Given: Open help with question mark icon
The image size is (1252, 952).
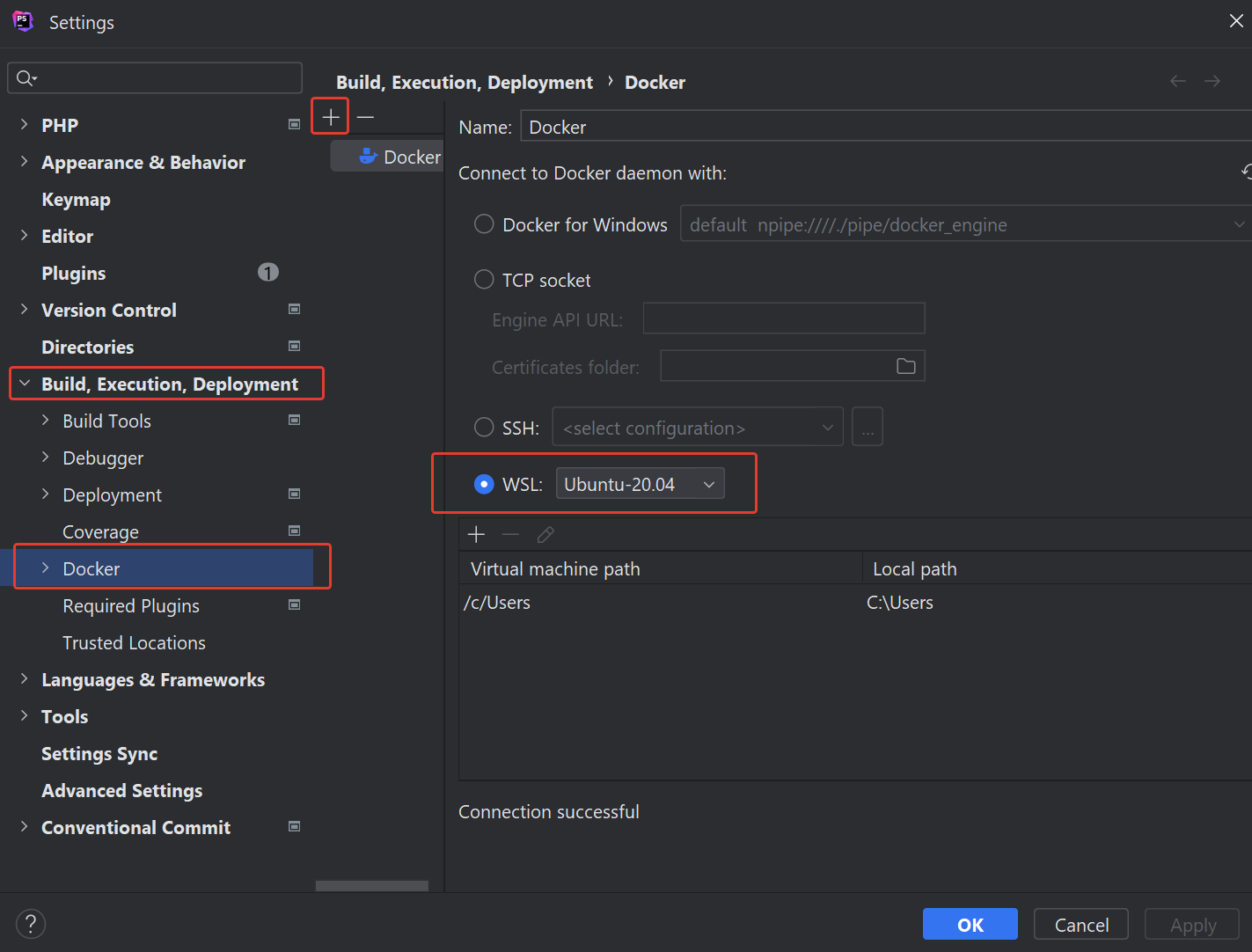Looking at the screenshot, I should click(31, 924).
